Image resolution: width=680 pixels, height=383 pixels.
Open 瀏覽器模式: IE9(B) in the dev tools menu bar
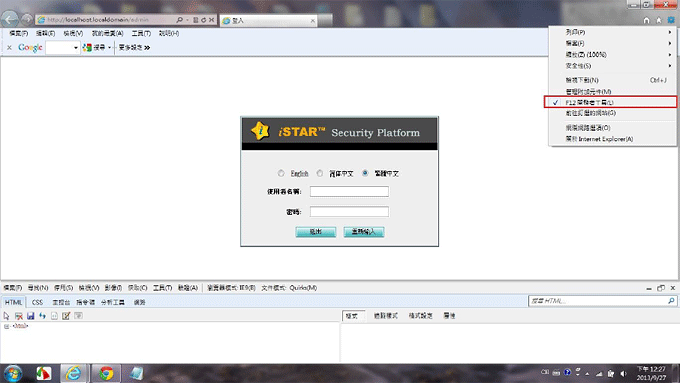click(x=231, y=288)
